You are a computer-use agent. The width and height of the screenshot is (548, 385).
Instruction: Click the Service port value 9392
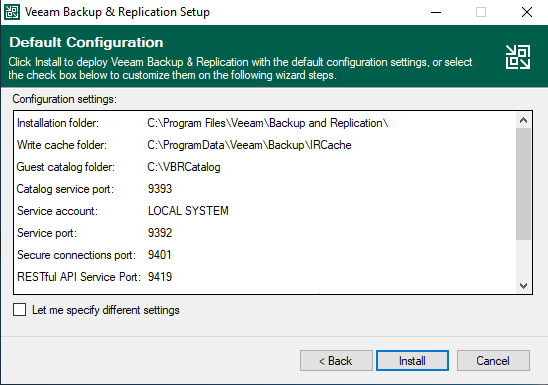click(x=160, y=233)
